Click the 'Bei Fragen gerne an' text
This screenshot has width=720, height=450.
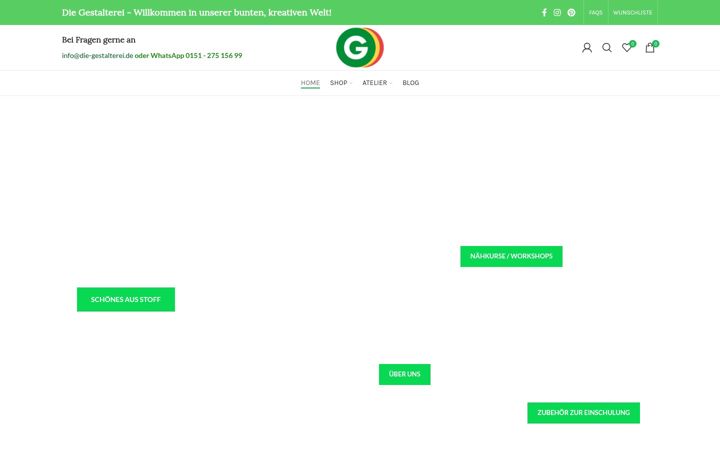(99, 40)
